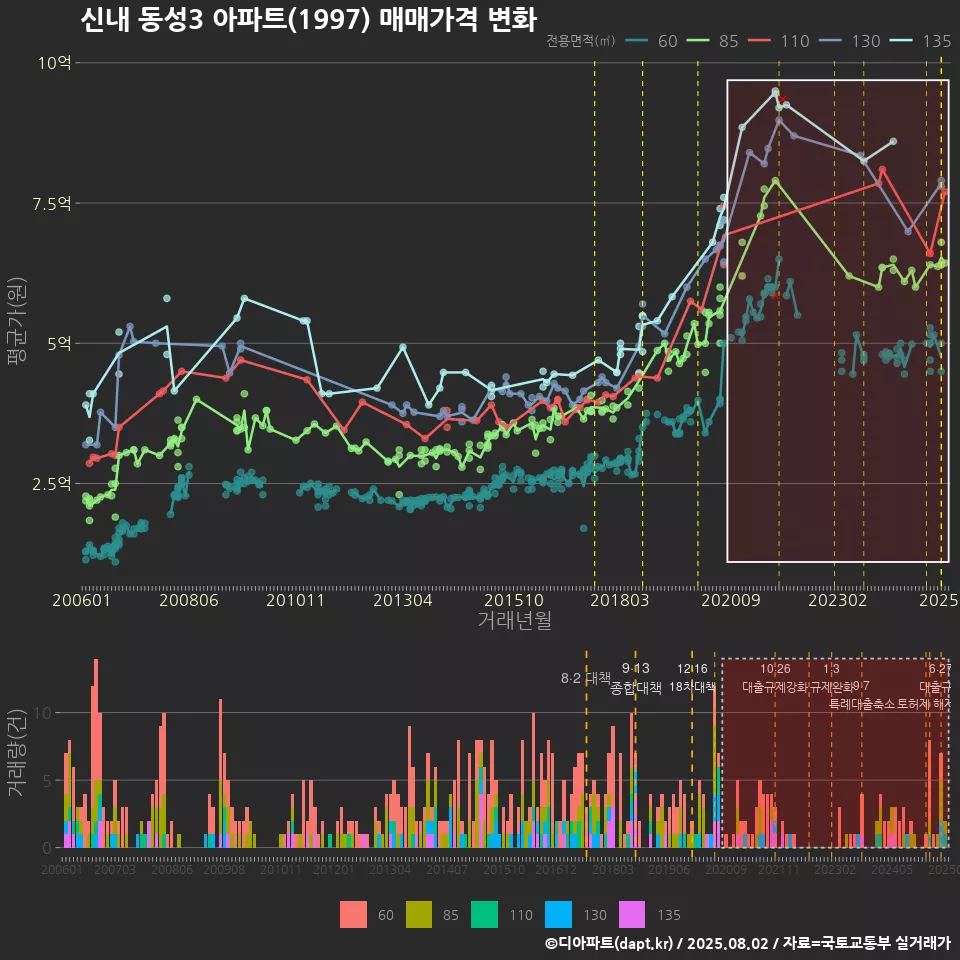
Task: Click the 10억 y-axis tick label
Action: 54,62
